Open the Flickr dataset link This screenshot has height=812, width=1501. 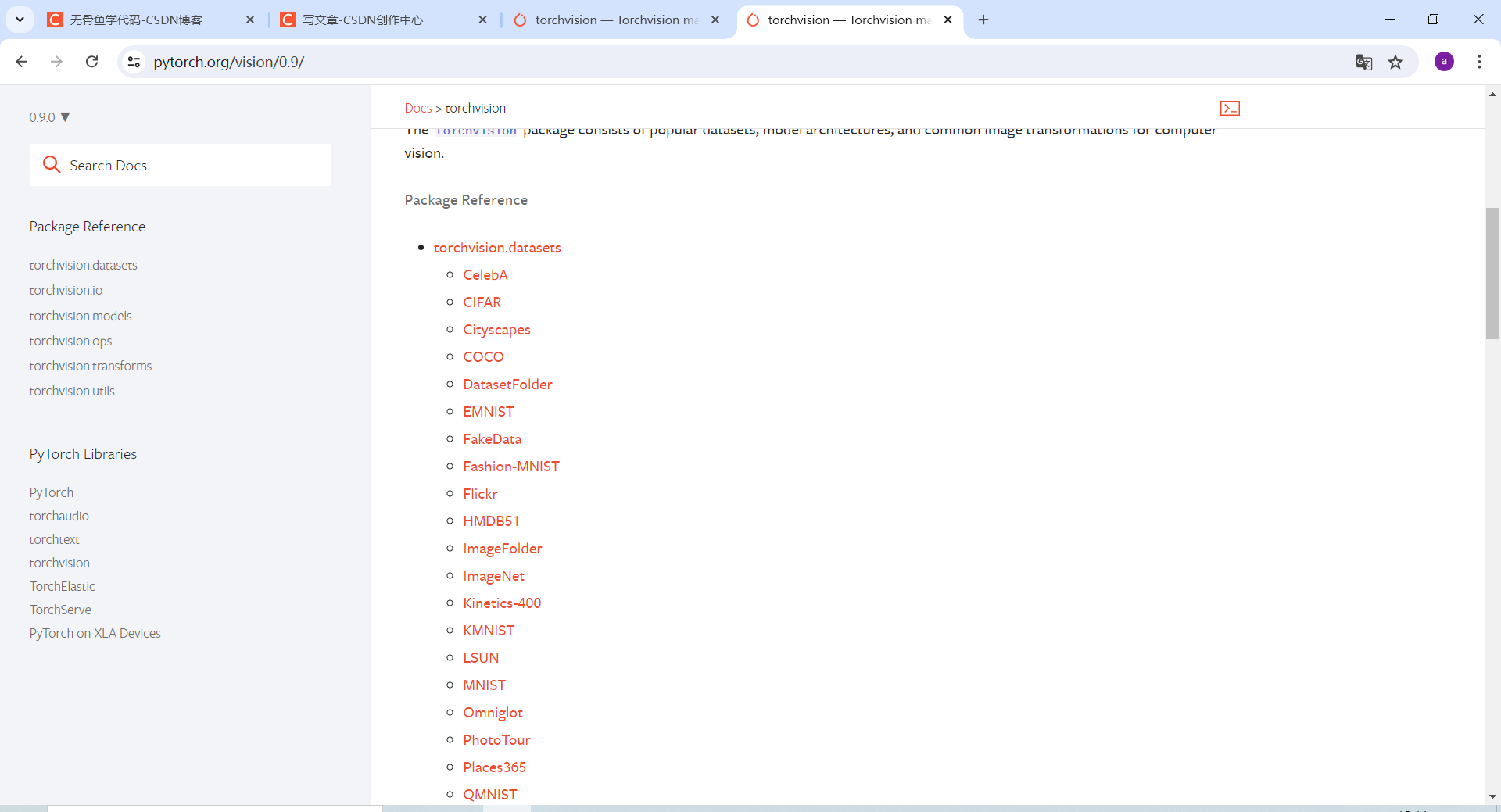tap(480, 494)
